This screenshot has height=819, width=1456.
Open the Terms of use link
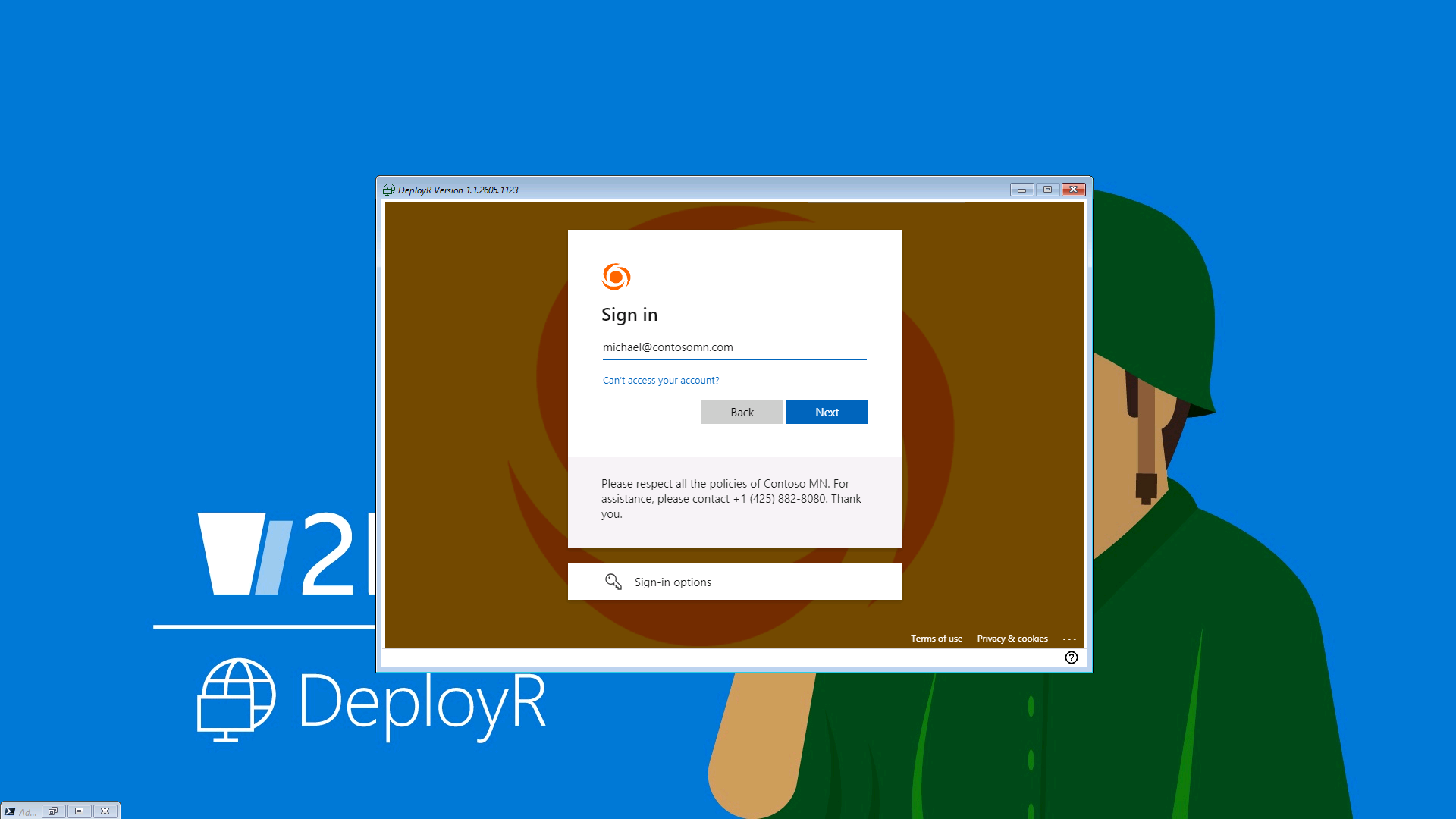pos(936,639)
